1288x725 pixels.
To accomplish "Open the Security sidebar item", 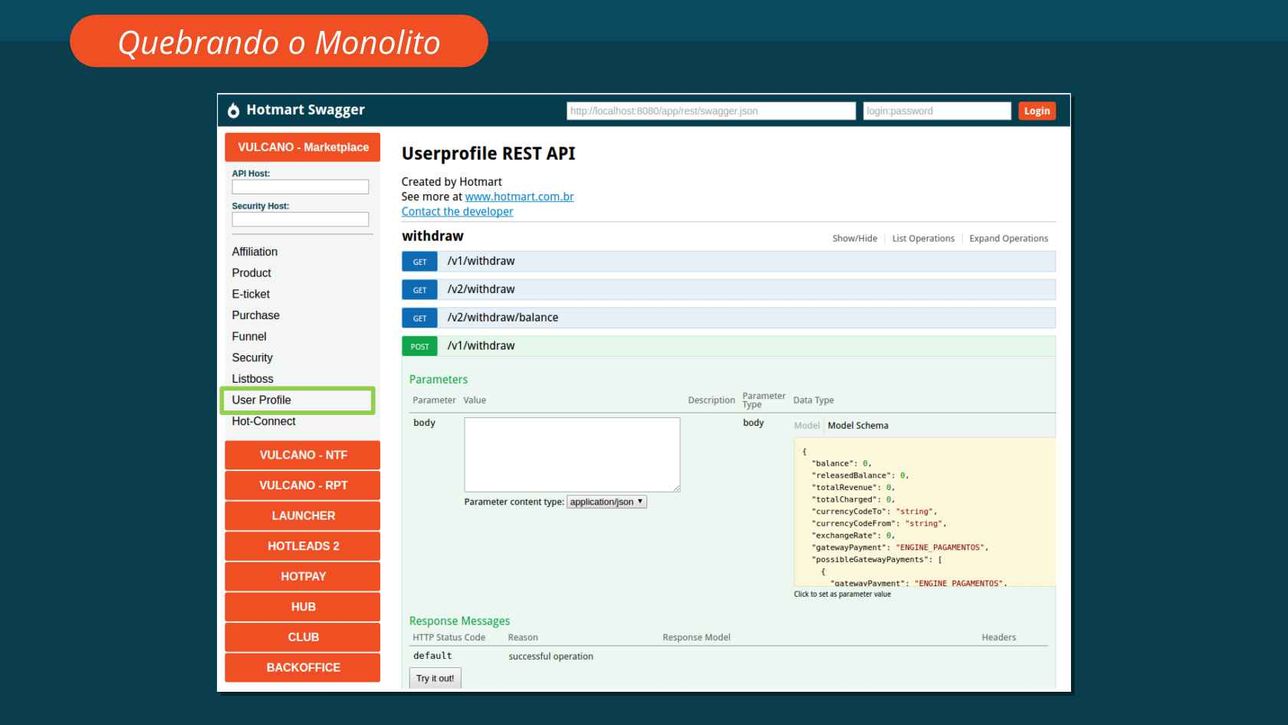I will (252, 358).
